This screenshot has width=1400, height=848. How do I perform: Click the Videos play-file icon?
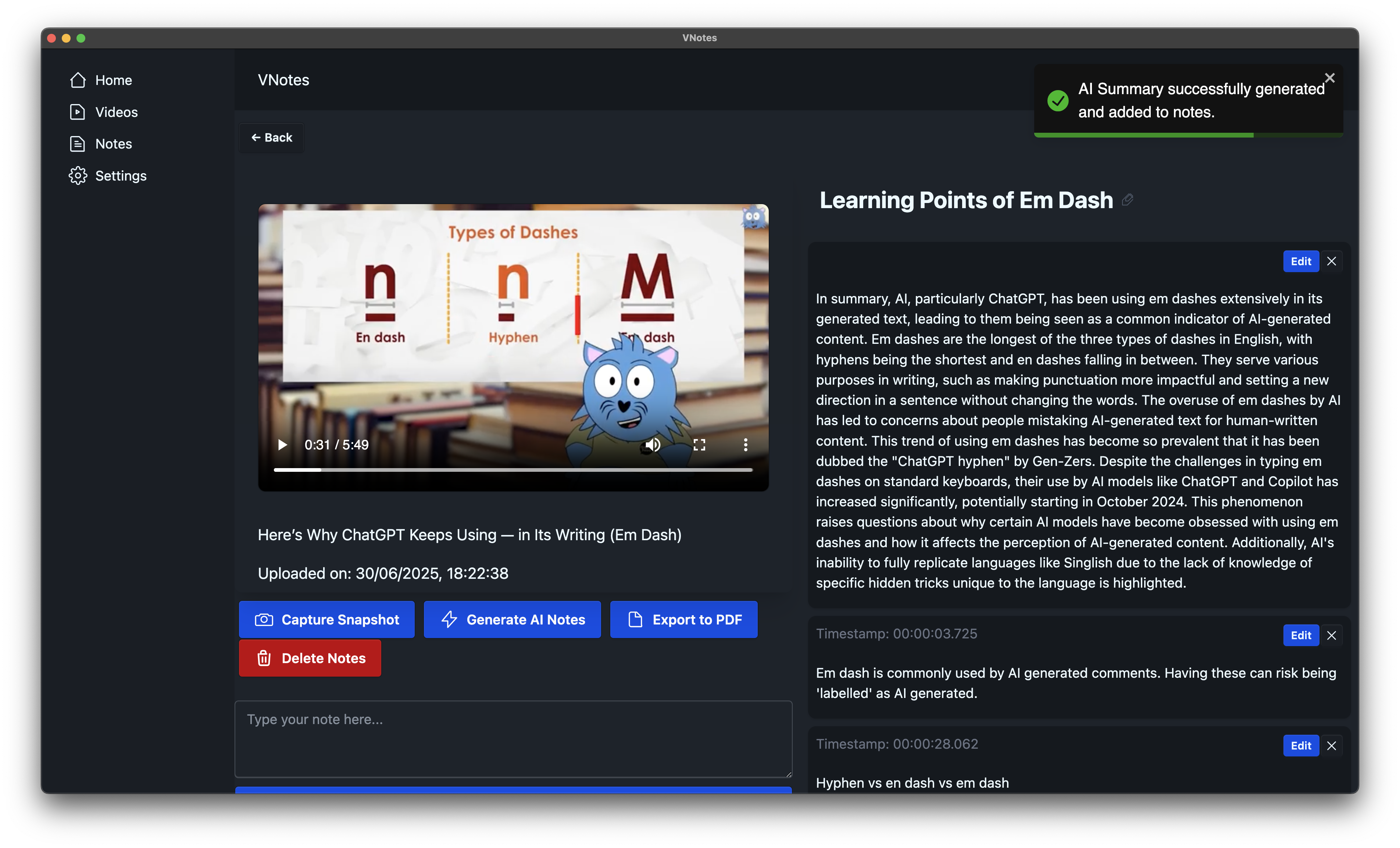[x=78, y=112]
